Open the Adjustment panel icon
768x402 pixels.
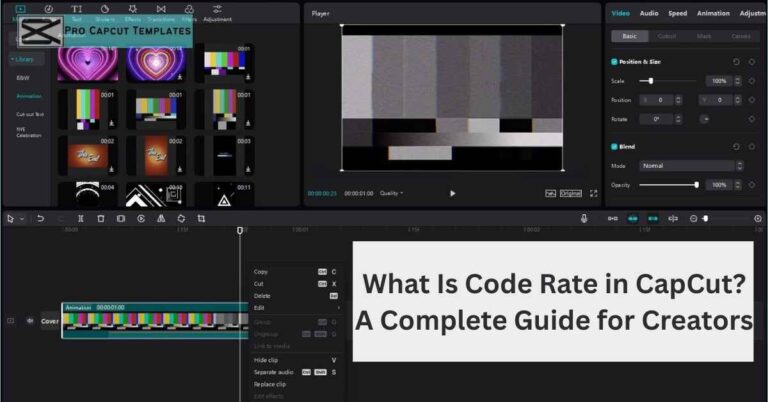(217, 9)
